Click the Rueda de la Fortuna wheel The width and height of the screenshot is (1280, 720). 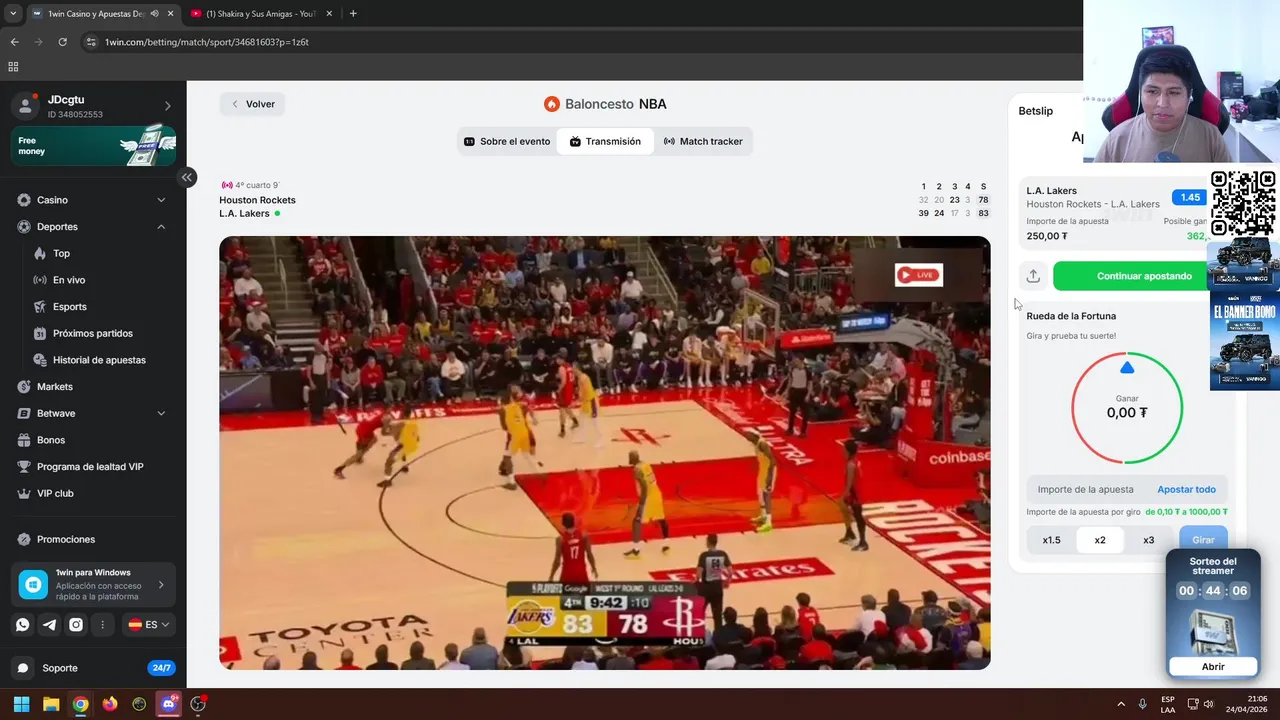[x=1127, y=408]
